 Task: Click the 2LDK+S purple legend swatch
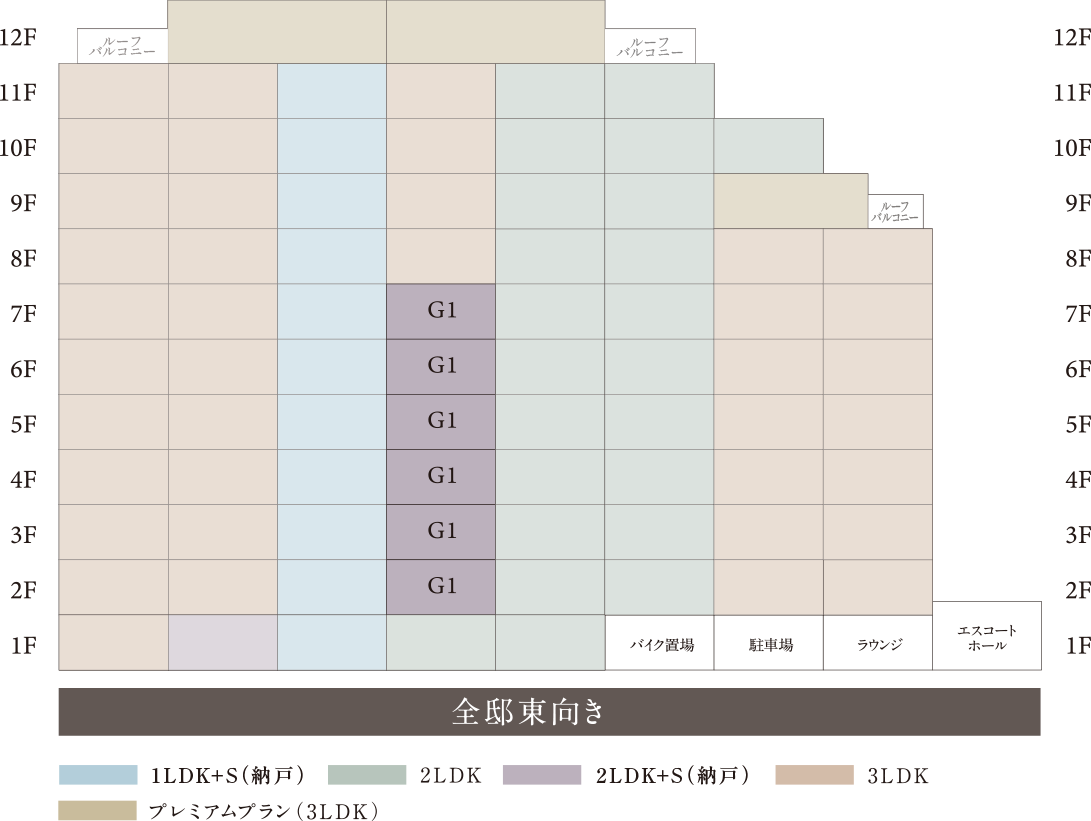tap(542, 775)
